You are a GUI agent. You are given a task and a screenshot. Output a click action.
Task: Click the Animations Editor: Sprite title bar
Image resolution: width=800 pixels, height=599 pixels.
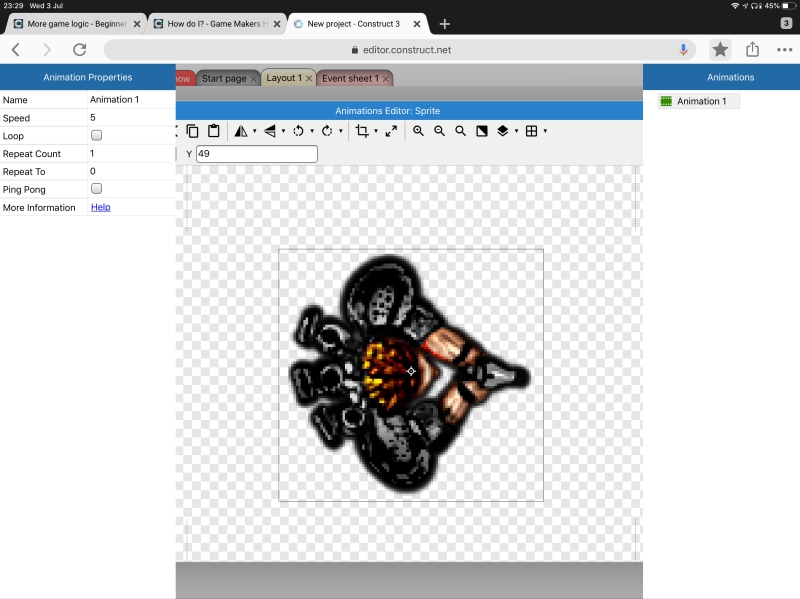409,111
